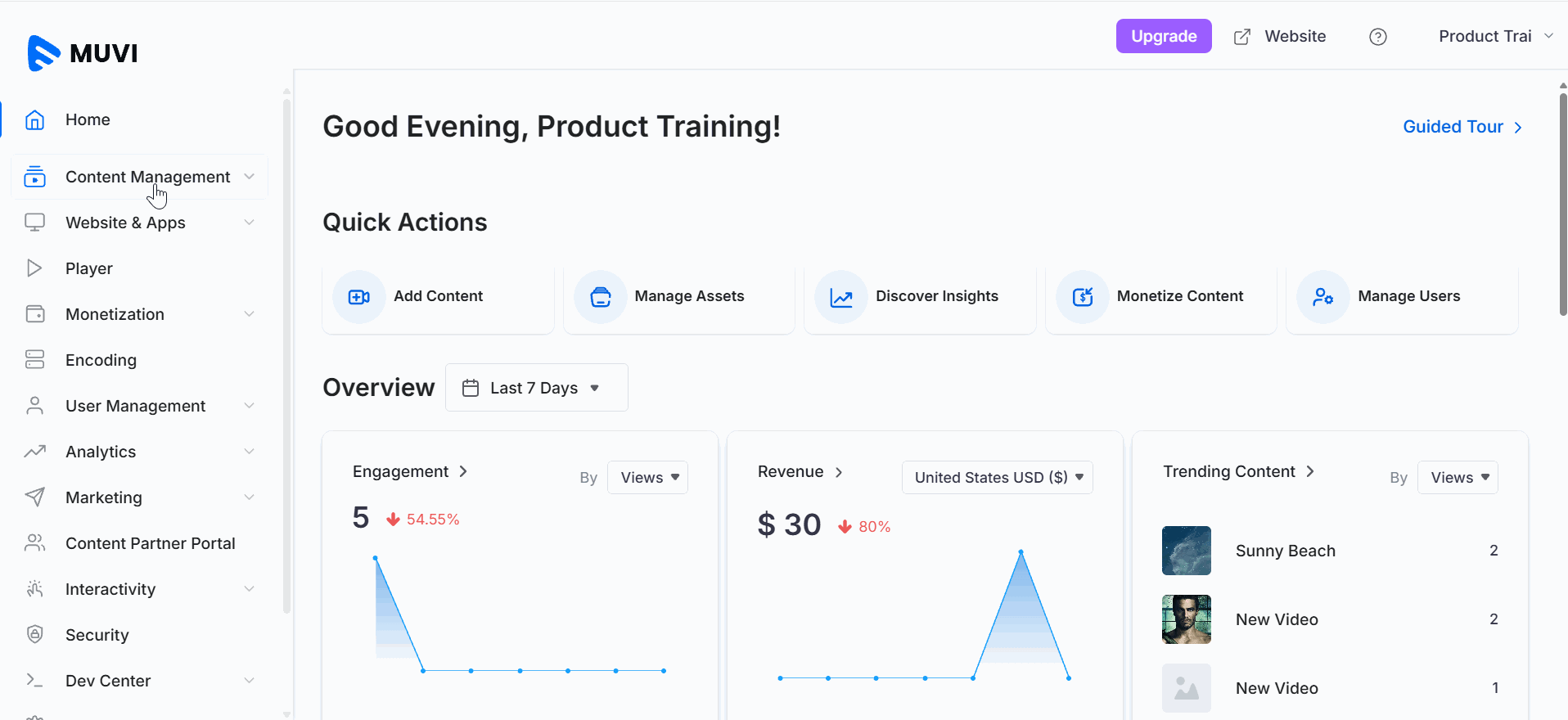Click the Security shield icon
1568x720 pixels.
point(34,635)
